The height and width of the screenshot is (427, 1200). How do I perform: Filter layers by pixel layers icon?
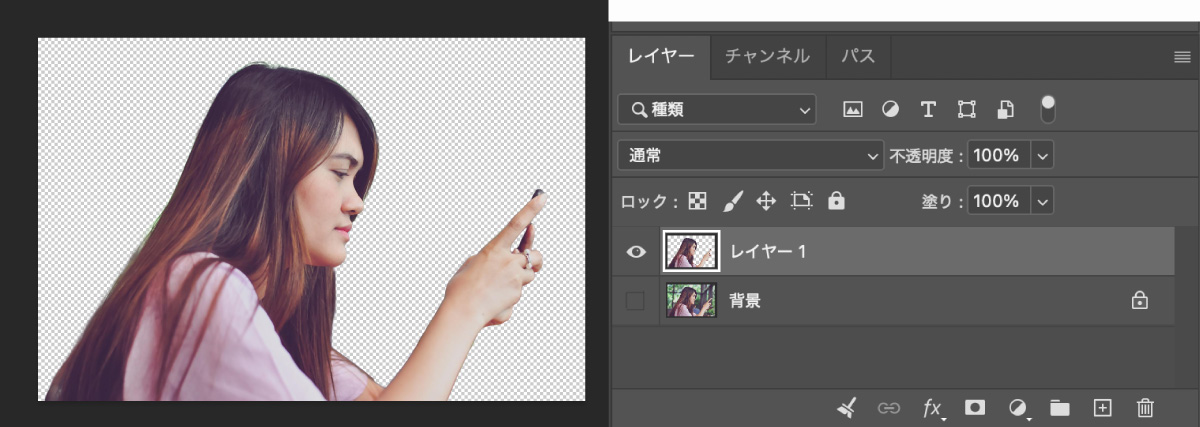[x=853, y=109]
